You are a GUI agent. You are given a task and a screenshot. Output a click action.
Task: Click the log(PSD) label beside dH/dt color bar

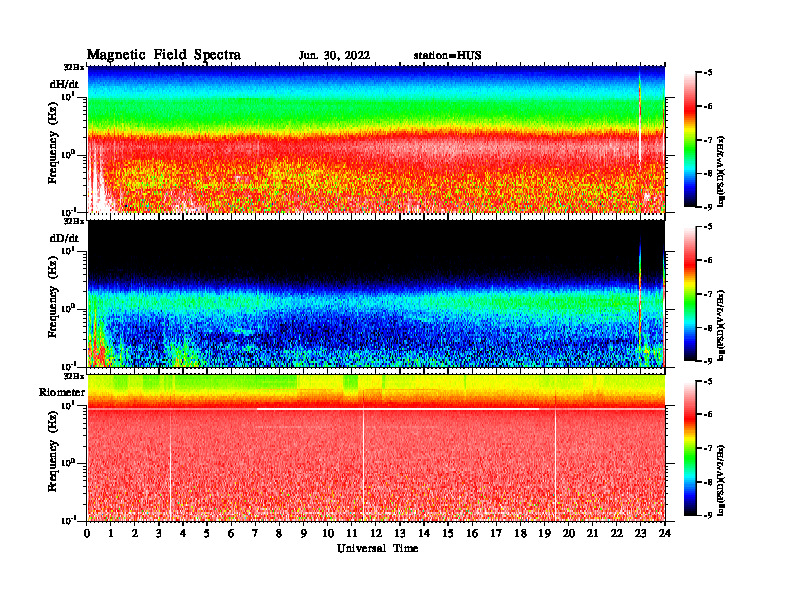[721, 171]
